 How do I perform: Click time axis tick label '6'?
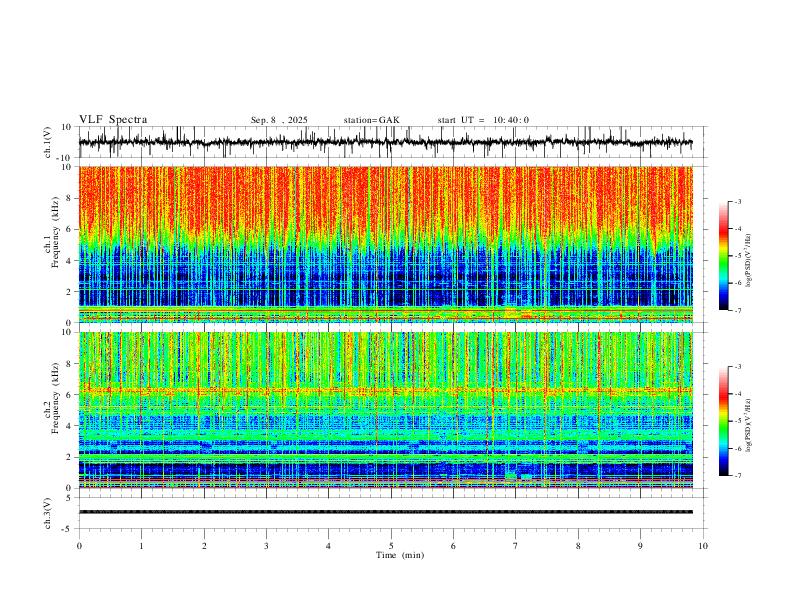(x=453, y=546)
